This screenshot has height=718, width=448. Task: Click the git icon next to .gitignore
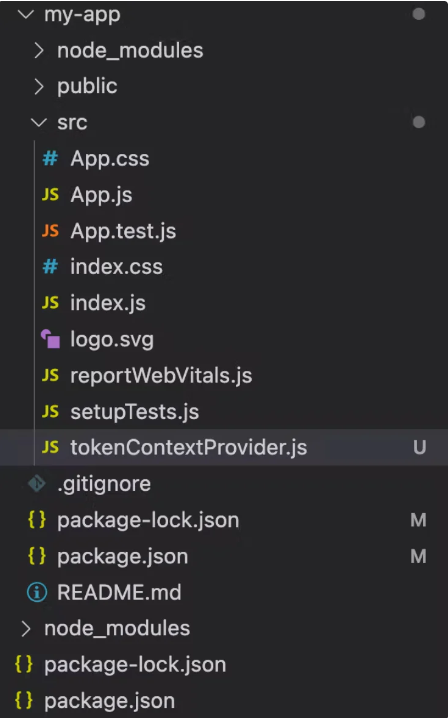tap(37, 483)
